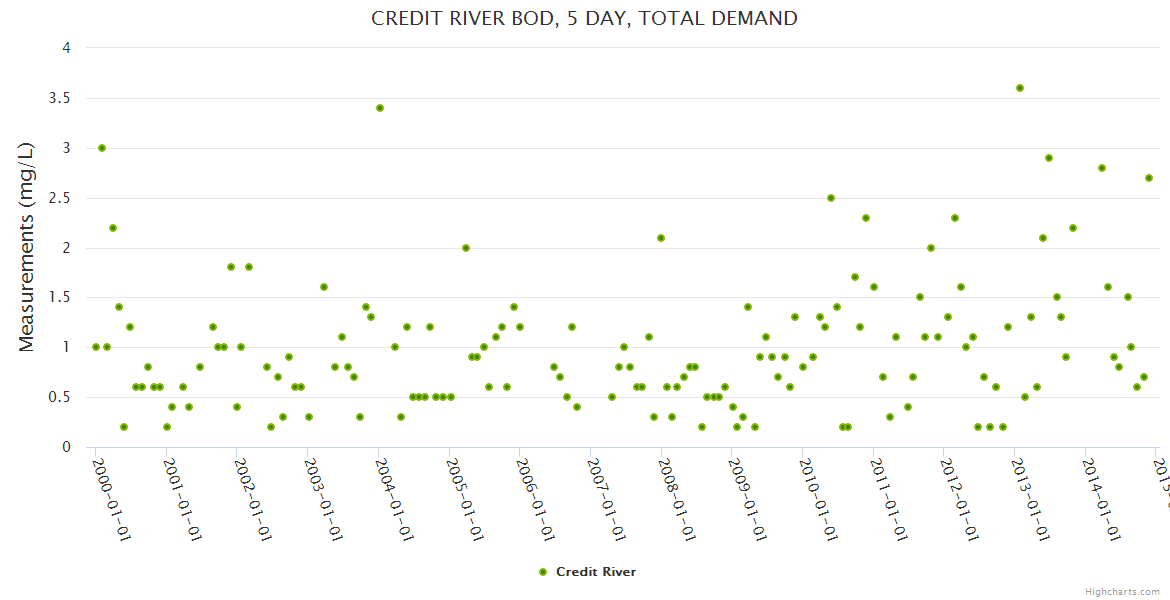This screenshot has height=600, width=1170.
Task: Click the 2014-01-01 x-axis label
Action: [1102, 498]
